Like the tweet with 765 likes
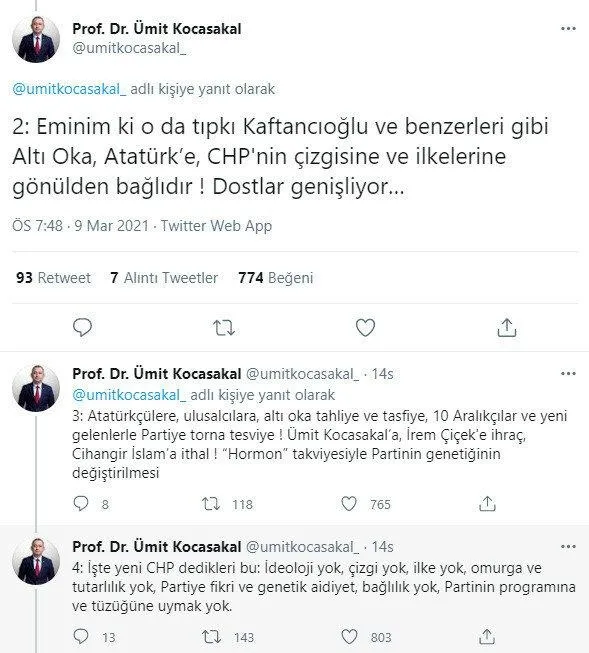The image size is (589, 653). pos(349,504)
